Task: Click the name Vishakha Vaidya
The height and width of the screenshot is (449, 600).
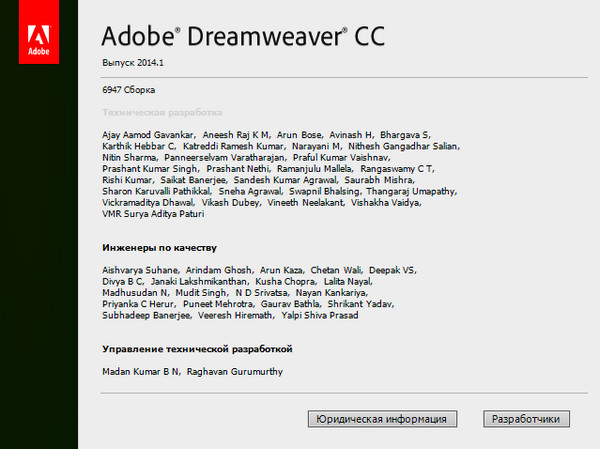Action: click(385, 203)
